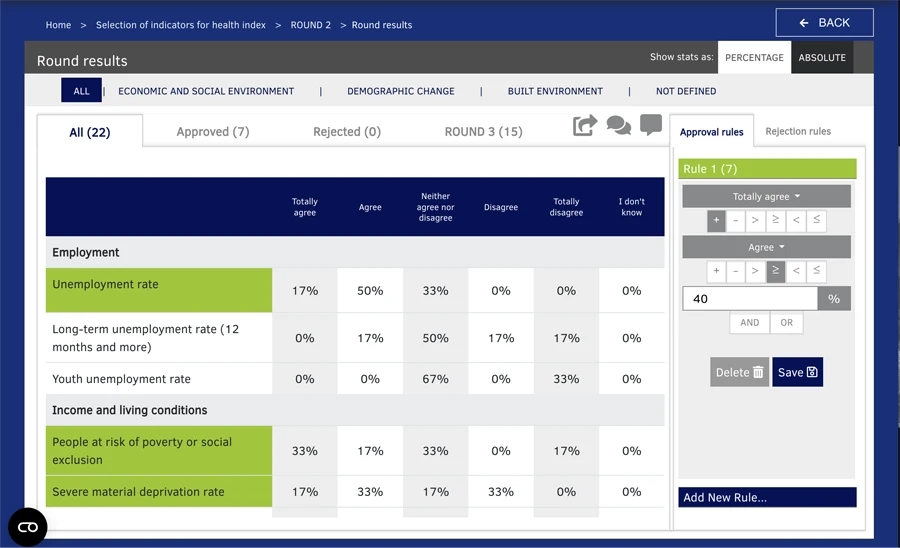Click the AND connector button

click(x=750, y=322)
